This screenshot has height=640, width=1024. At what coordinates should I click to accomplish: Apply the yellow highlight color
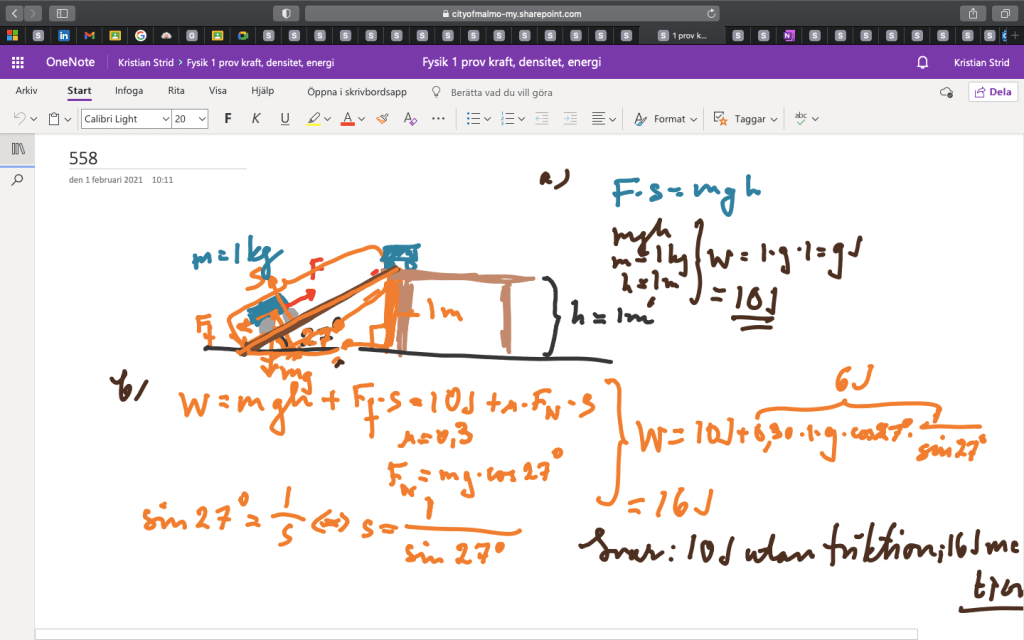coord(312,118)
